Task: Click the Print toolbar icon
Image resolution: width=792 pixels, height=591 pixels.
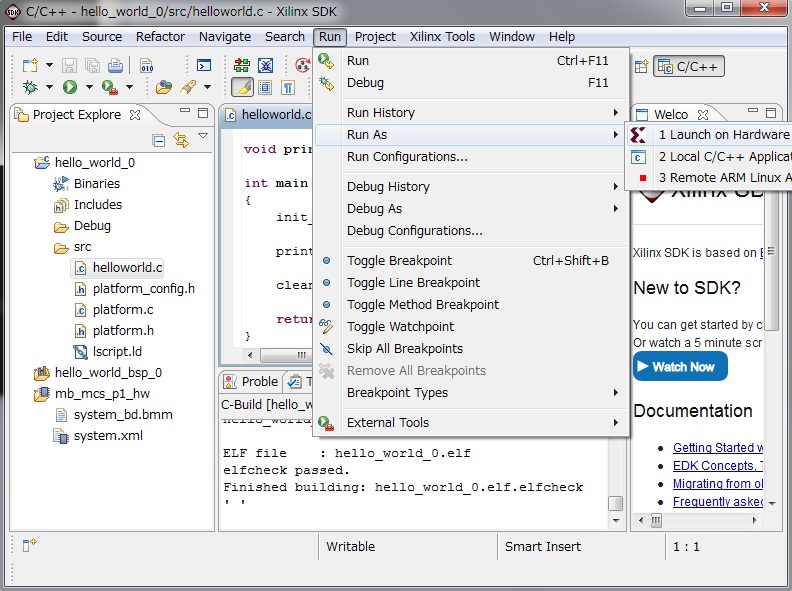Action: [115, 66]
